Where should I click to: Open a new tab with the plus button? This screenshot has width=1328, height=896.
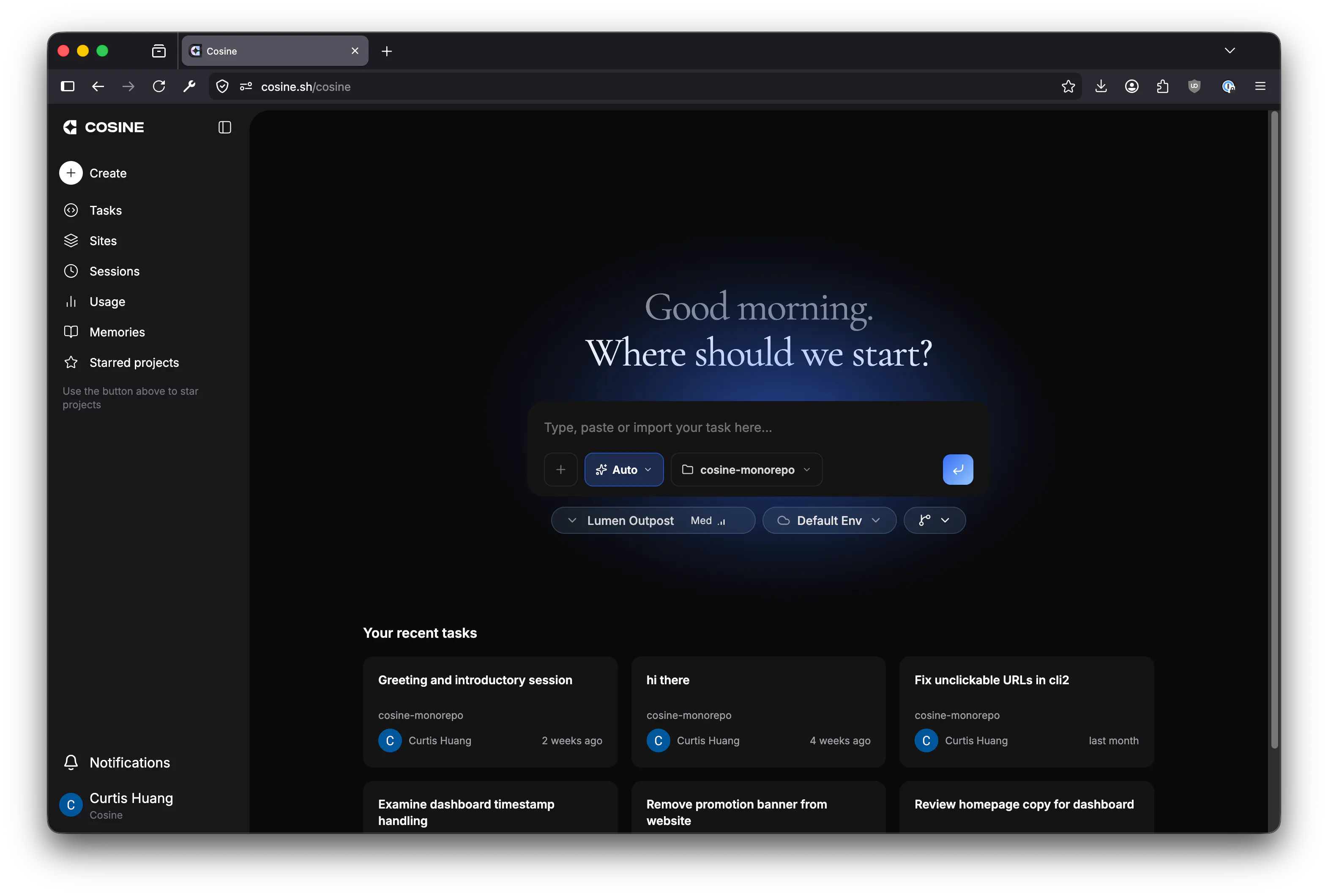(x=387, y=52)
